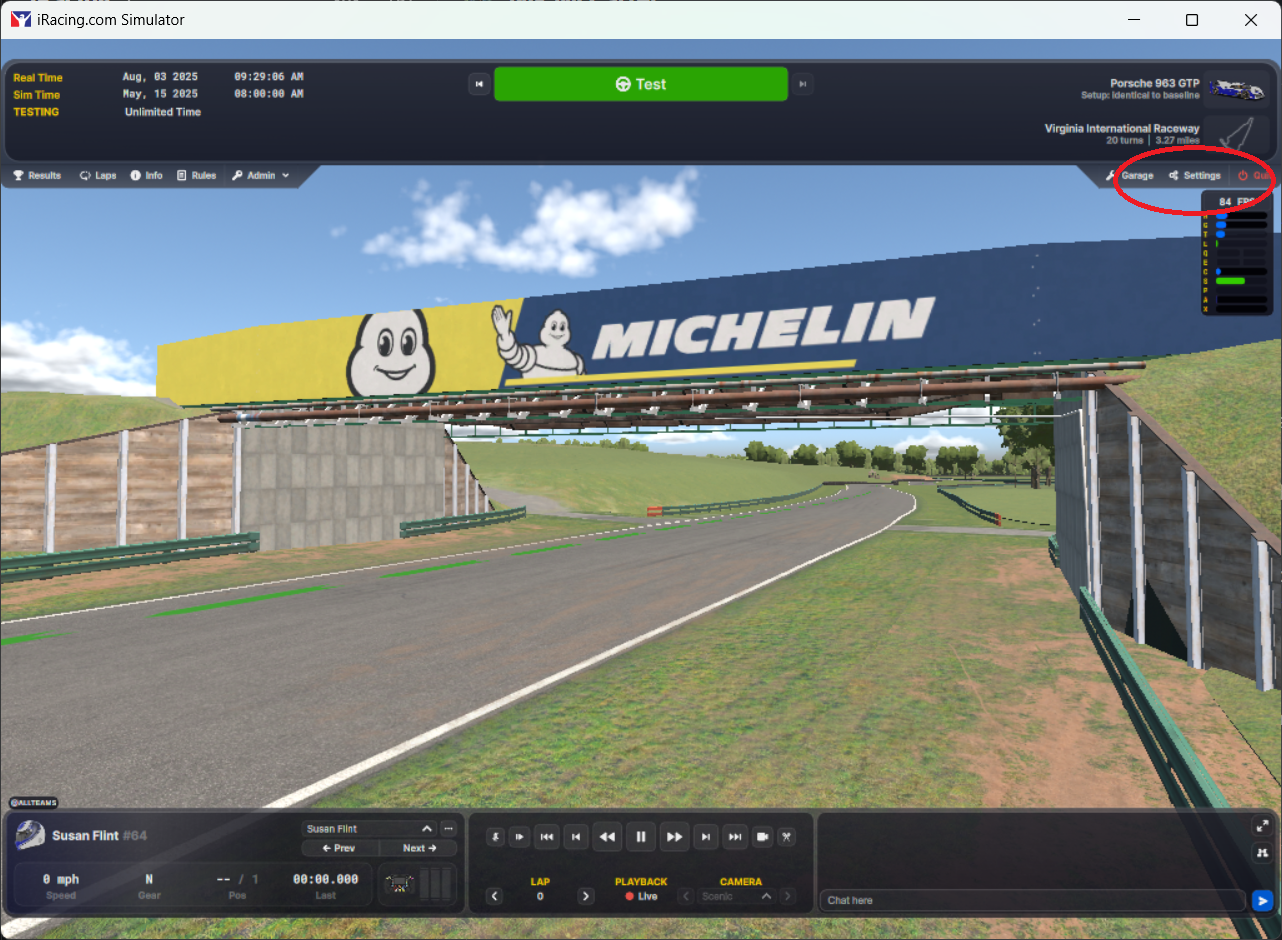Go to next lap with right chevron
Viewport: 1282px width, 940px height.
point(586,896)
